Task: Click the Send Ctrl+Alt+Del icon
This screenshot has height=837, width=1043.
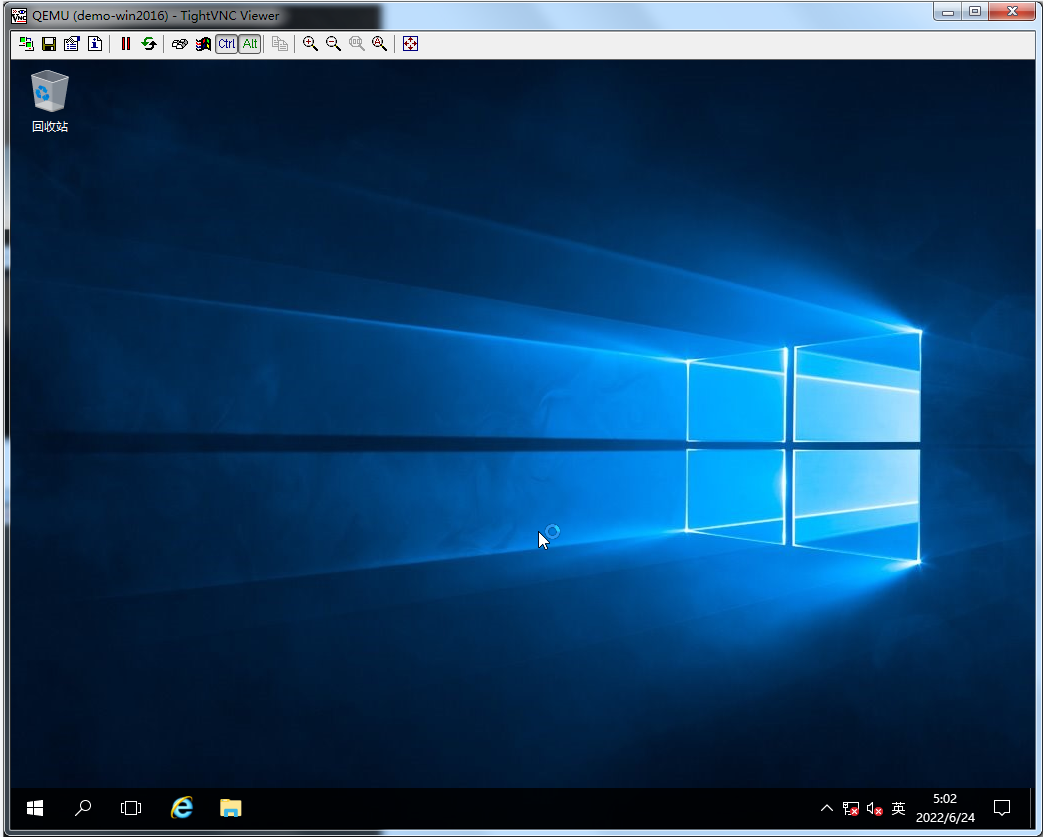Action: point(180,44)
